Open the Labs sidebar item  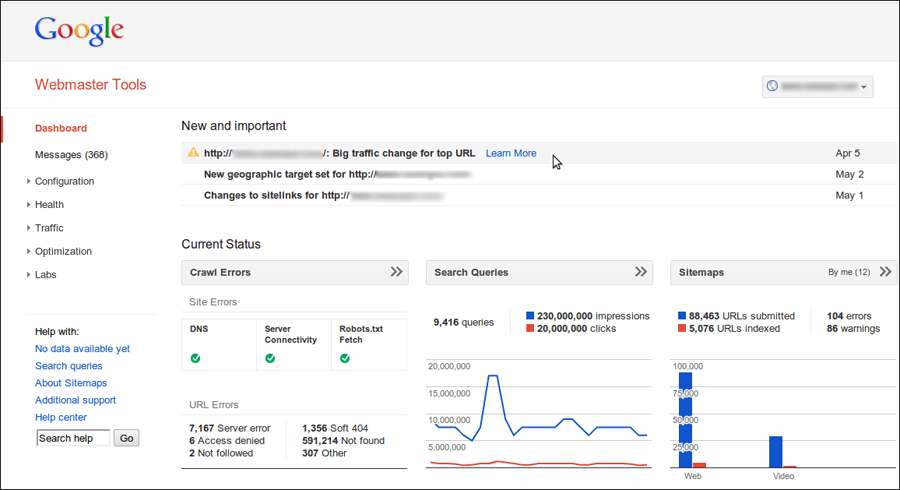[x=45, y=275]
